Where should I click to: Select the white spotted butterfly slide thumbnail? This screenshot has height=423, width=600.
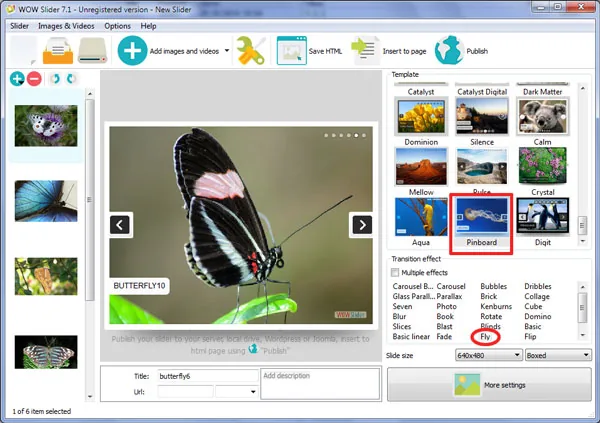click(x=46, y=126)
